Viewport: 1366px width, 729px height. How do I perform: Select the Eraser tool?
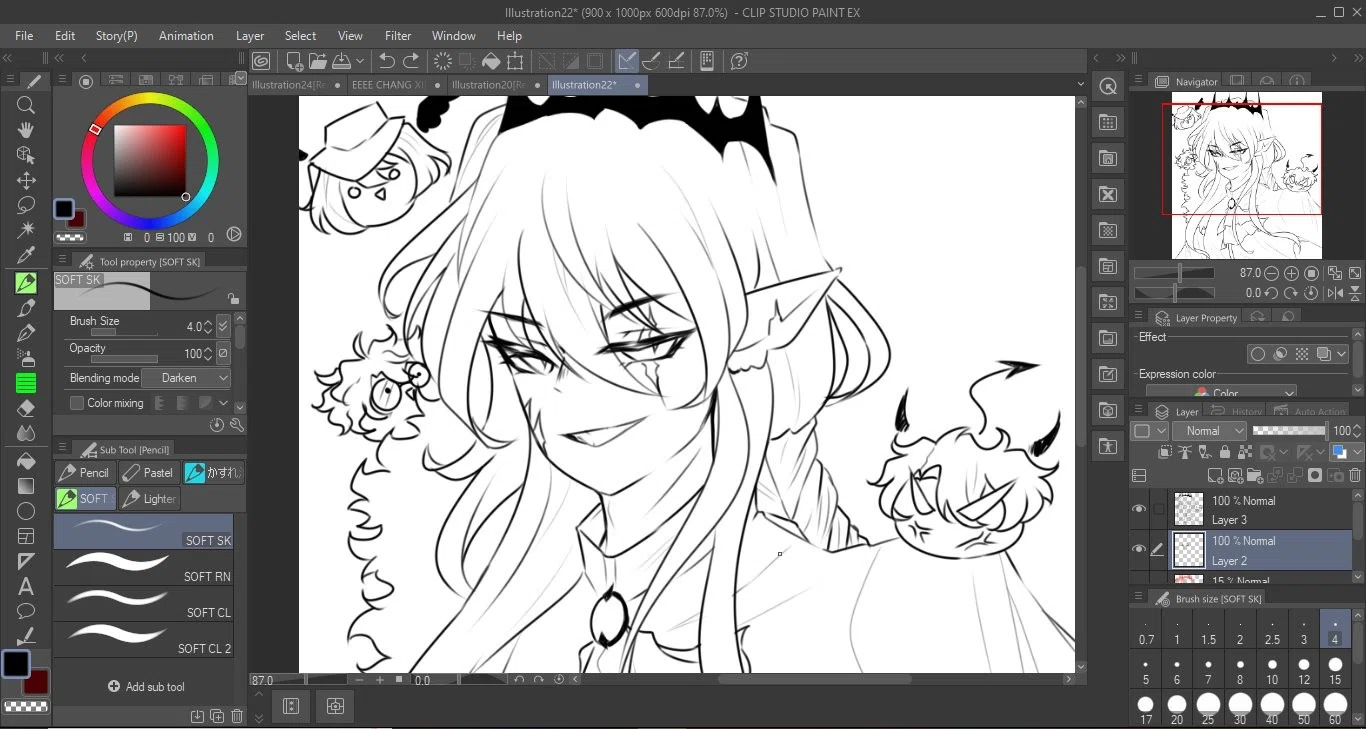point(27,408)
